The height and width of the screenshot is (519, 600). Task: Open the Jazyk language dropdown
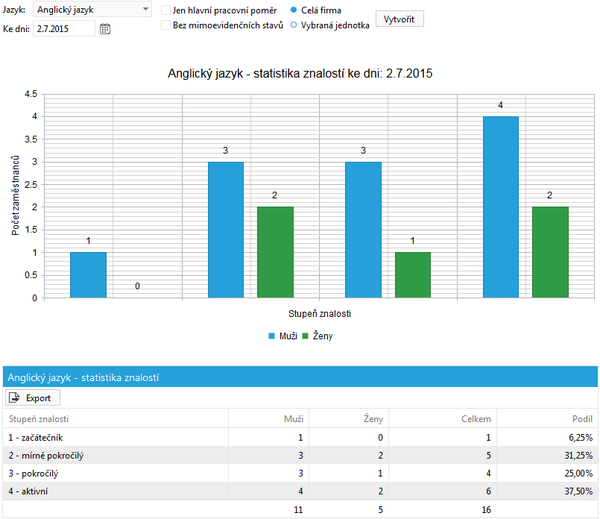92,10
